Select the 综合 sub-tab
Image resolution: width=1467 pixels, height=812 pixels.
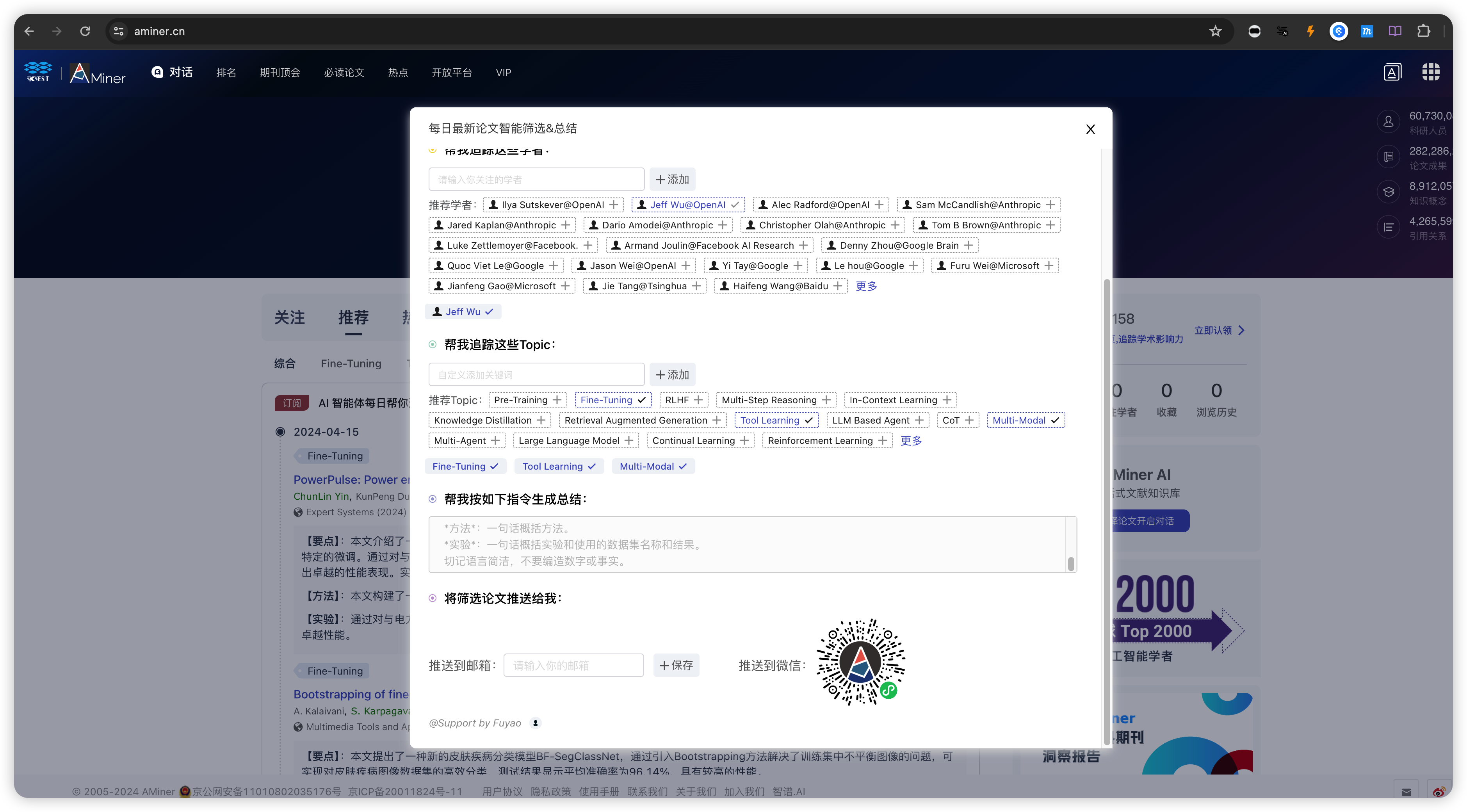(x=284, y=363)
